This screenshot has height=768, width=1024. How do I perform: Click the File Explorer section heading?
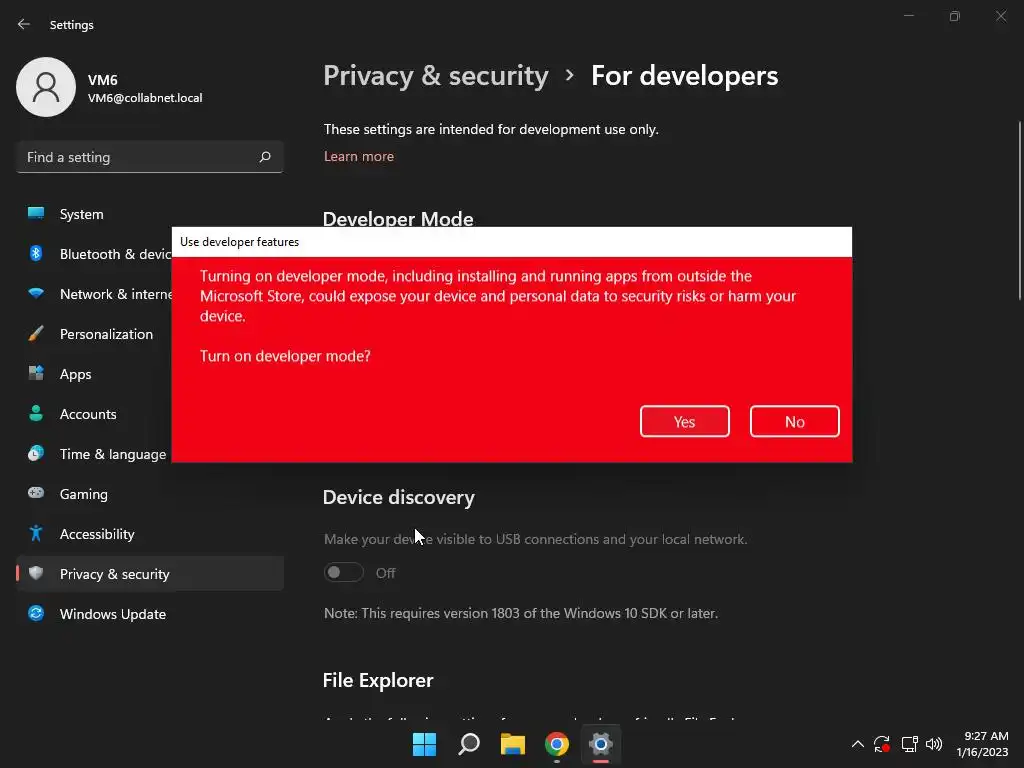click(377, 680)
